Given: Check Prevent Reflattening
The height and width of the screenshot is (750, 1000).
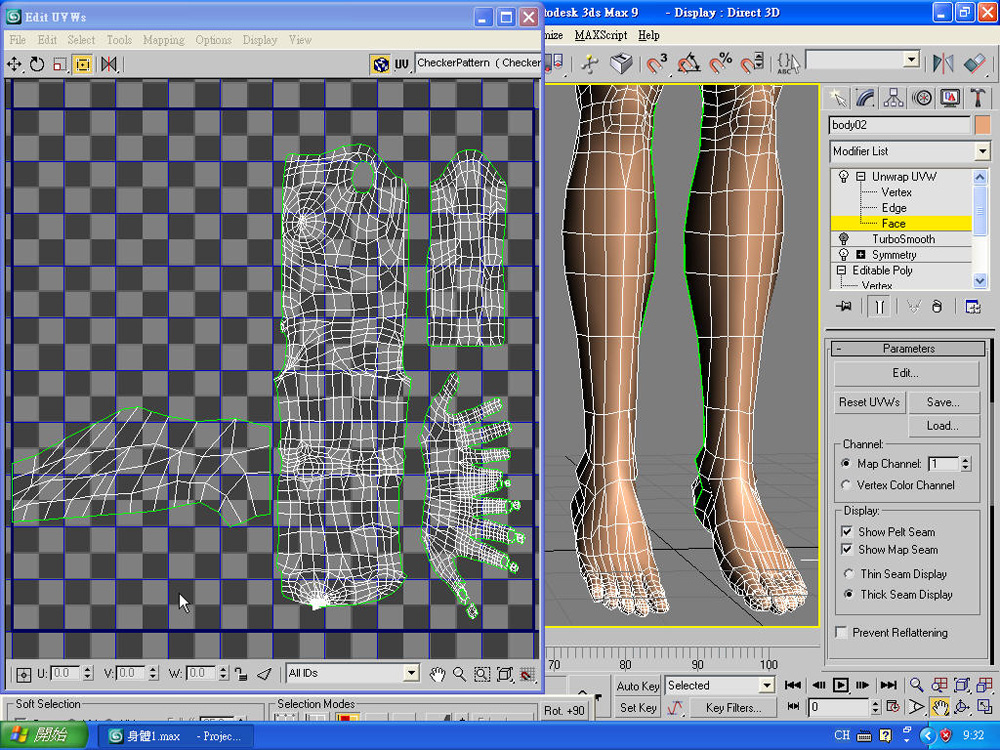Looking at the screenshot, I should click(x=842, y=632).
